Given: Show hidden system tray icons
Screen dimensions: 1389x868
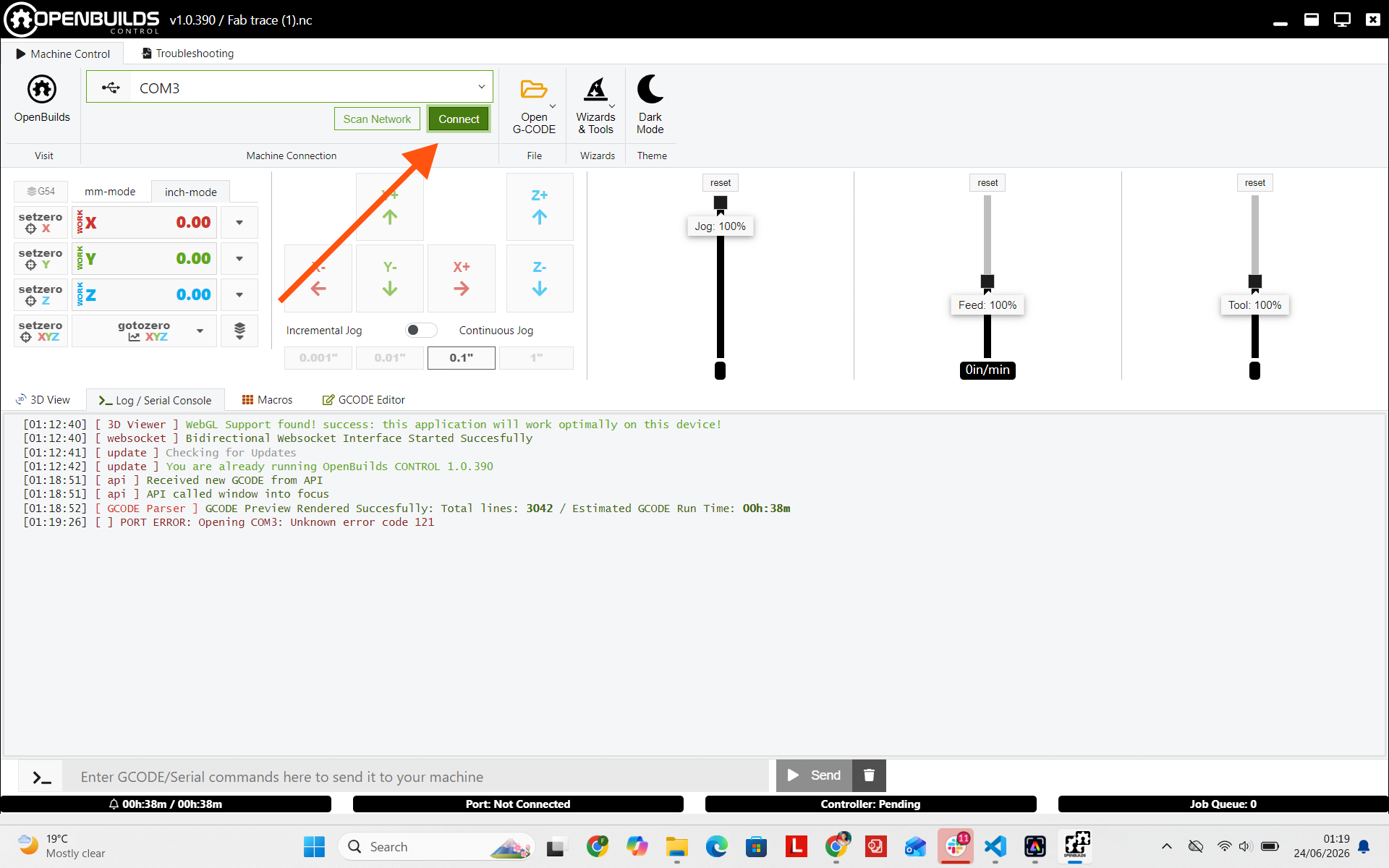Looking at the screenshot, I should coord(1166,846).
